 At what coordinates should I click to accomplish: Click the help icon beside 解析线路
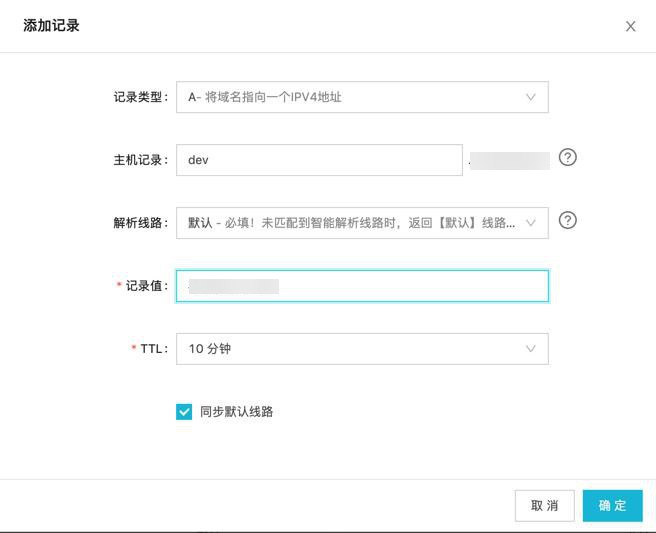(x=568, y=221)
